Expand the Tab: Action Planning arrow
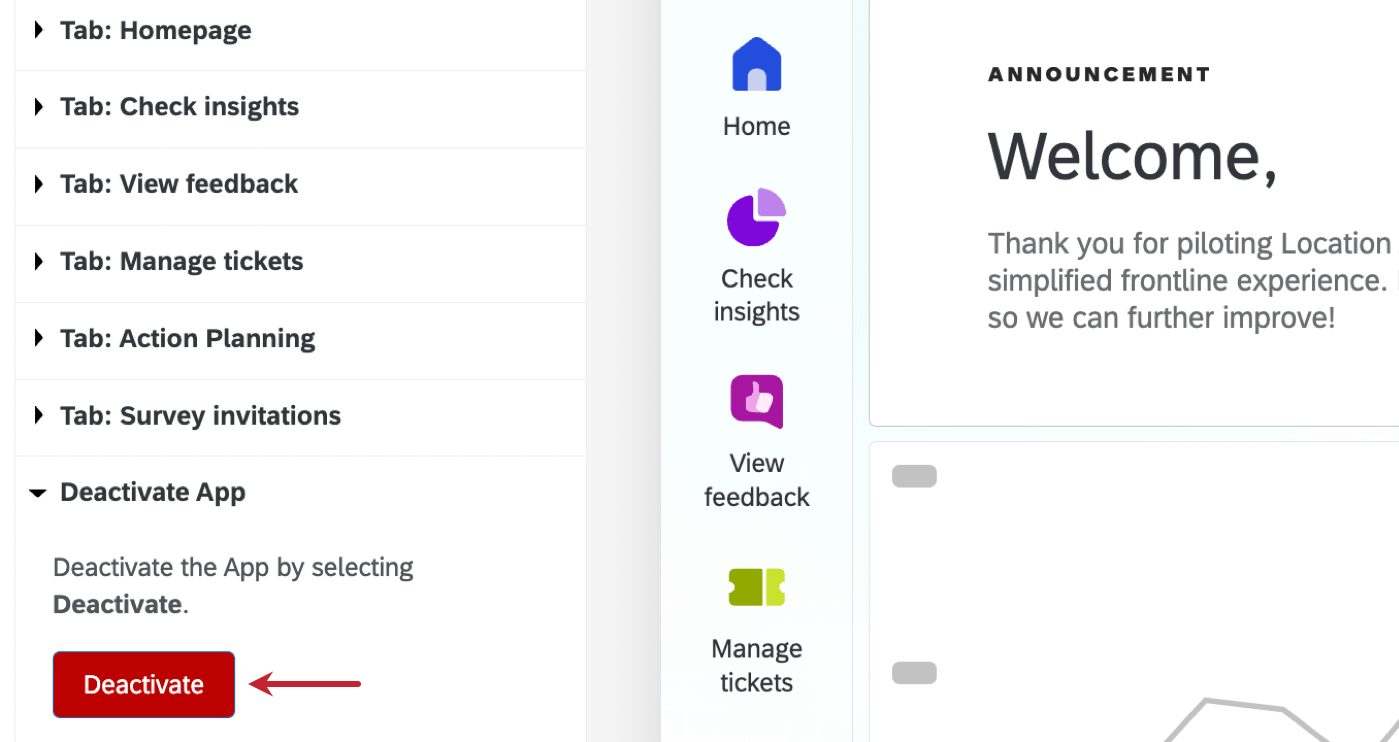The width and height of the screenshot is (1399, 742). 39,338
